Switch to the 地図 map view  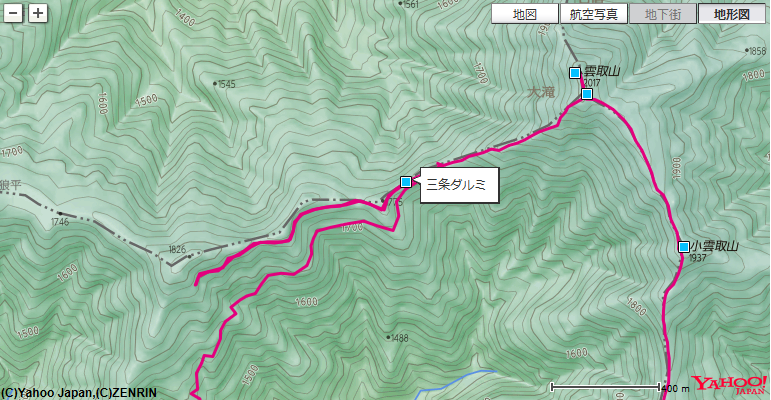point(525,14)
